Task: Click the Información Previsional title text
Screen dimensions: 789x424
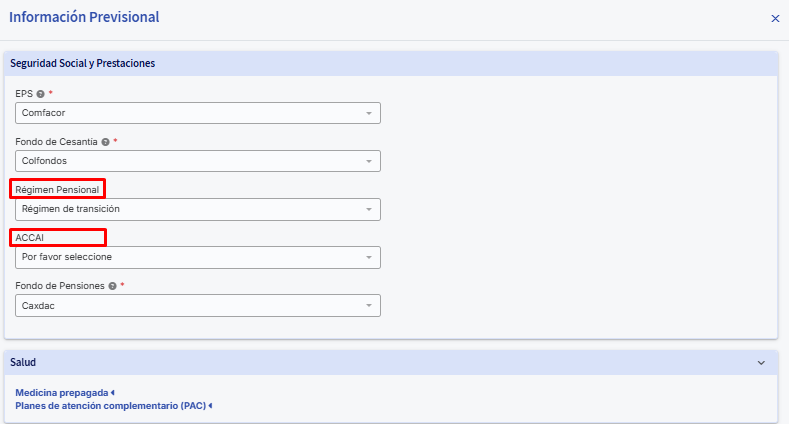Action: 84,17
